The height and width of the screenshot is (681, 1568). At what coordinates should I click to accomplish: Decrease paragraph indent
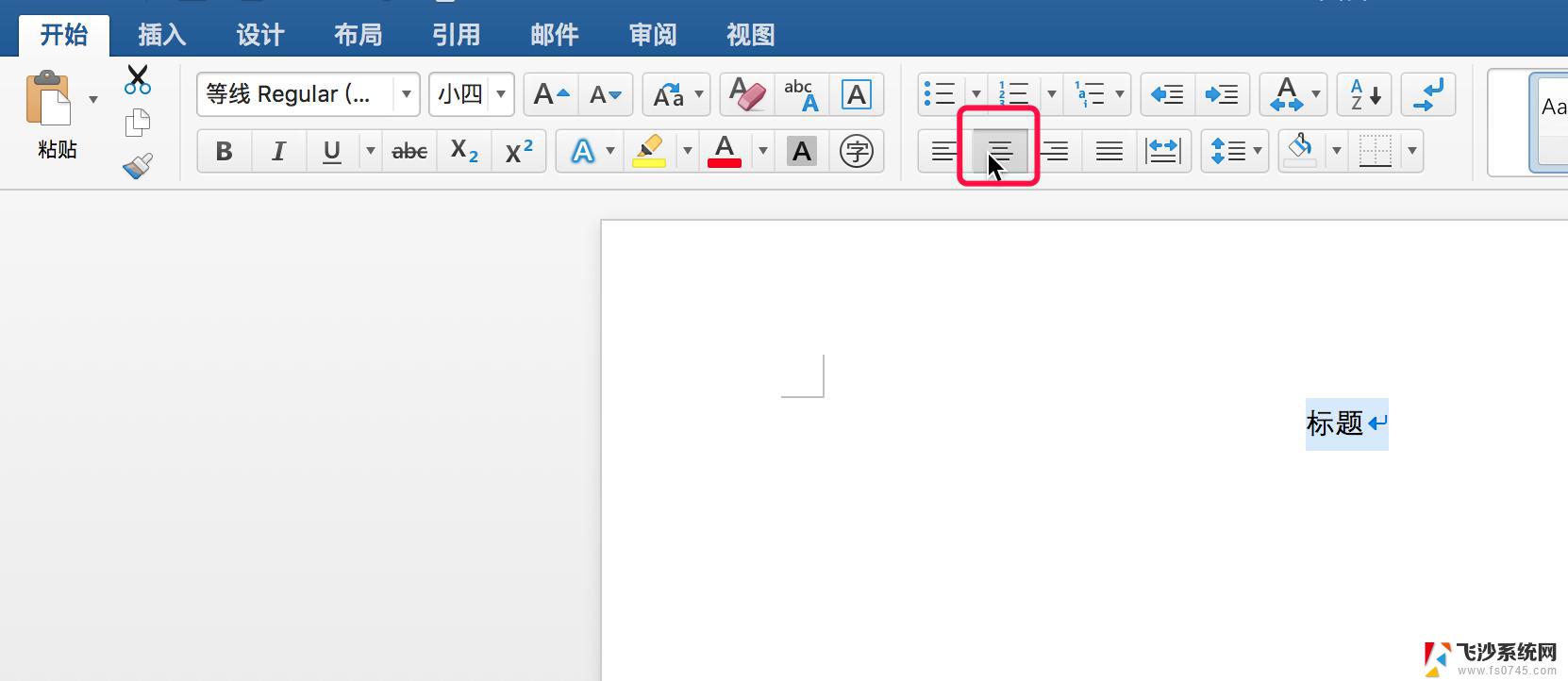1168,94
